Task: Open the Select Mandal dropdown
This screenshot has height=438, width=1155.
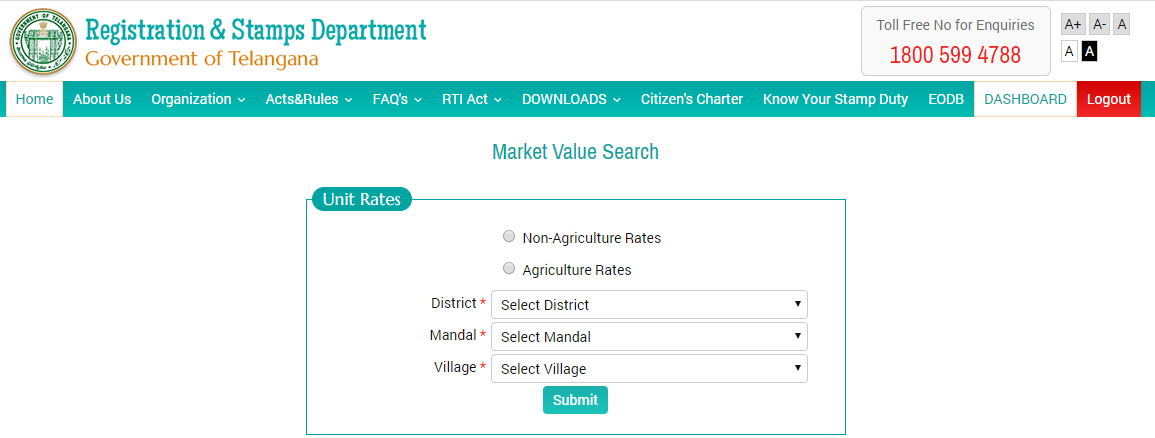Action: tap(649, 336)
